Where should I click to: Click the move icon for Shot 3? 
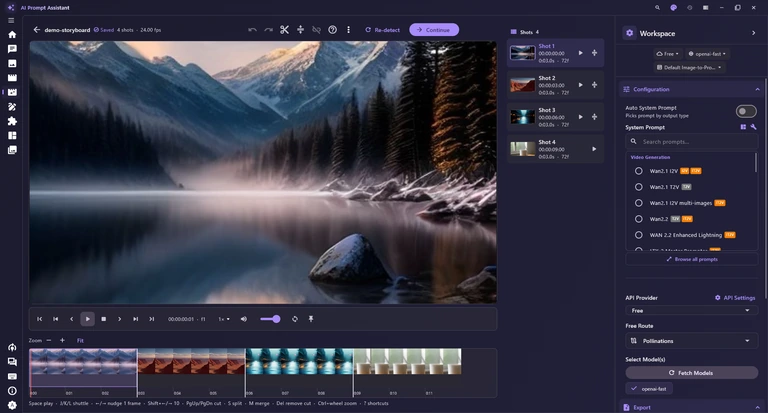[x=594, y=117]
